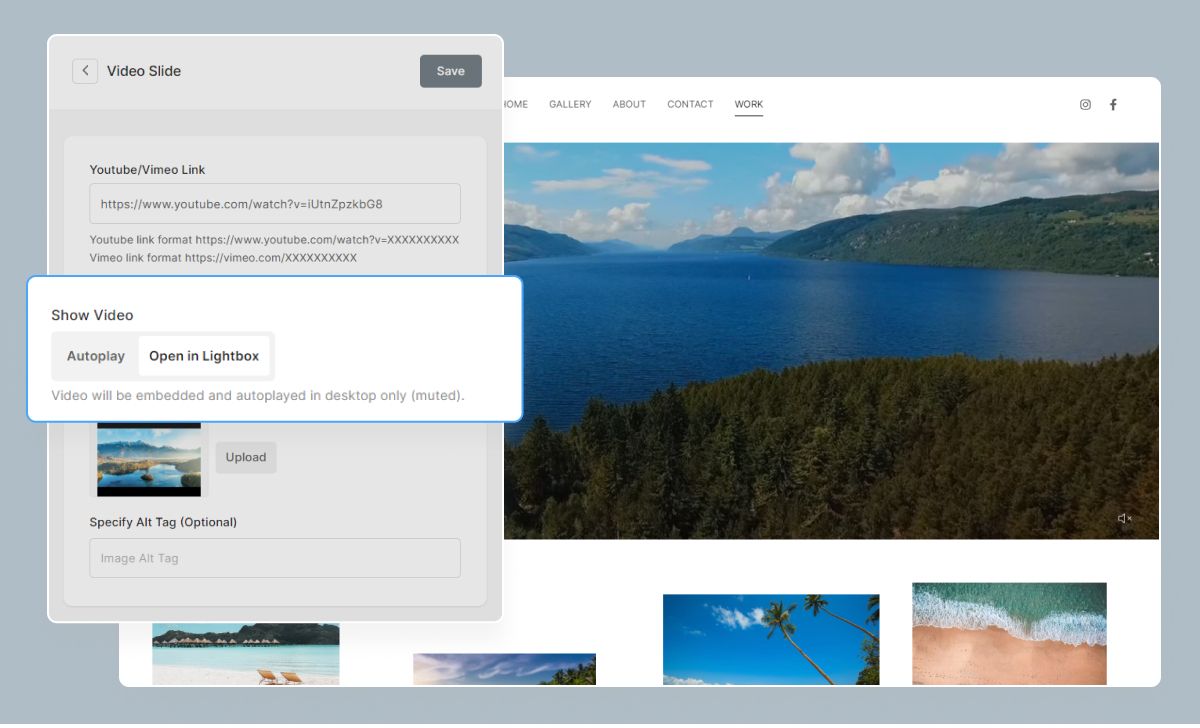Go to the Gallery menu item

(x=570, y=105)
